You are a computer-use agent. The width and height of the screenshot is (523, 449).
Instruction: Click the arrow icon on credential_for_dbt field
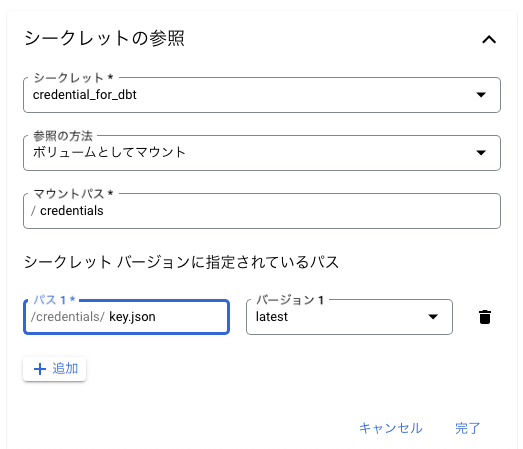click(481, 95)
